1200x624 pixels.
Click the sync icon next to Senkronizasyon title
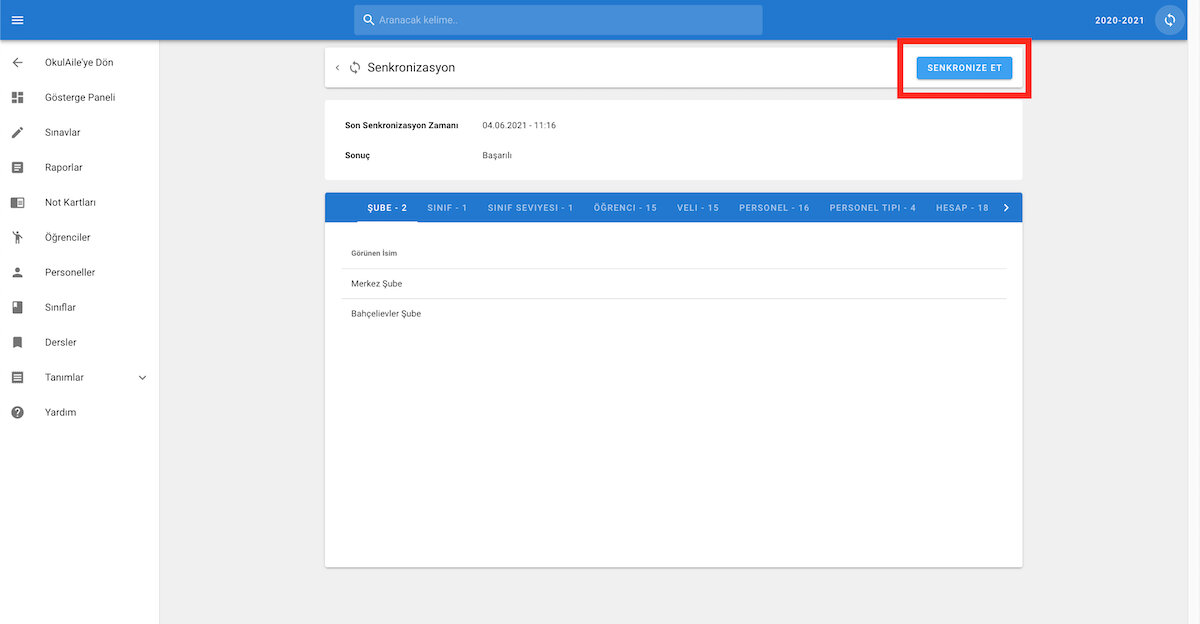pos(355,68)
